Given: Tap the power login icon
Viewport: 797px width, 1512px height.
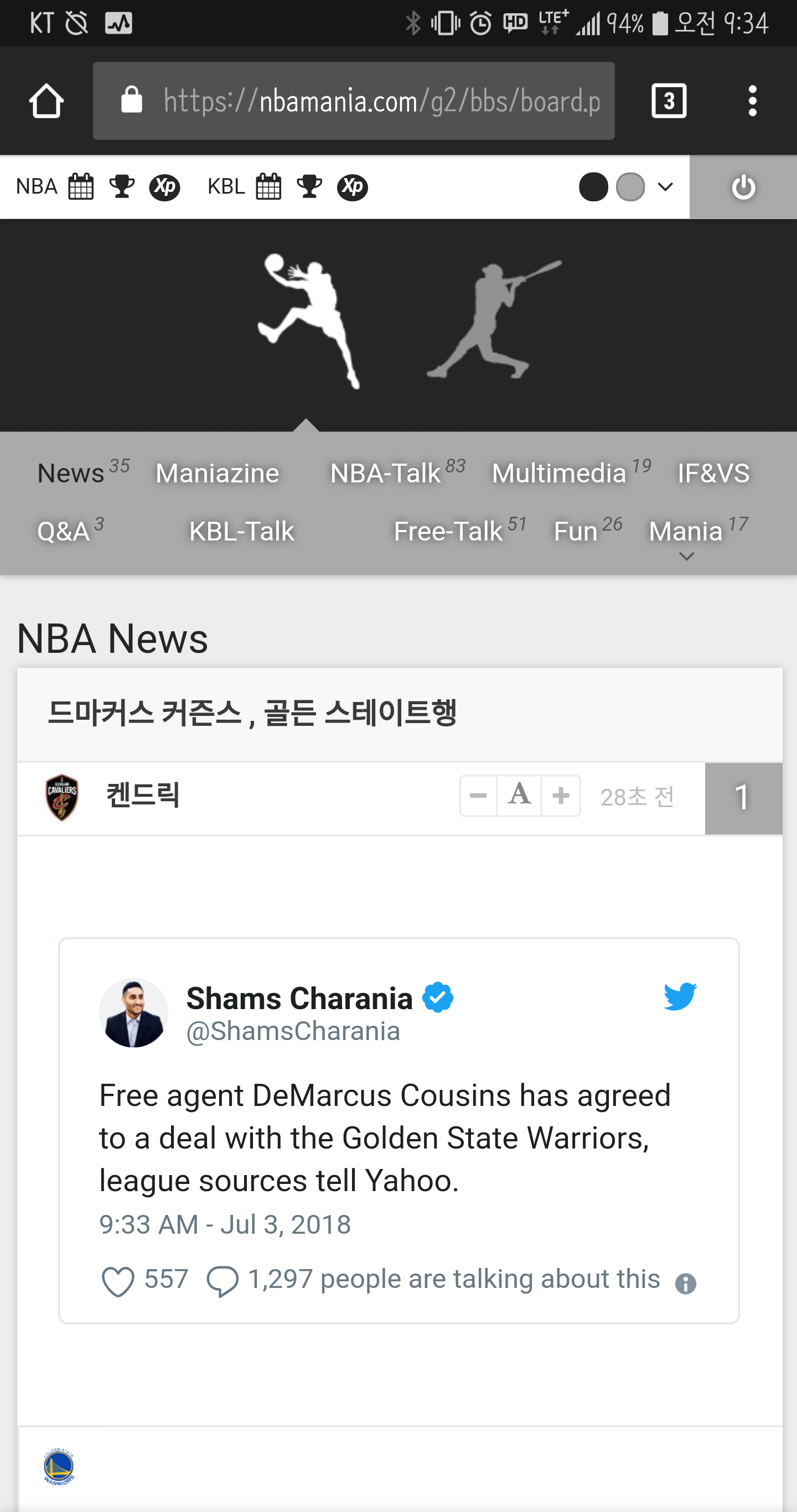Looking at the screenshot, I should click(743, 187).
